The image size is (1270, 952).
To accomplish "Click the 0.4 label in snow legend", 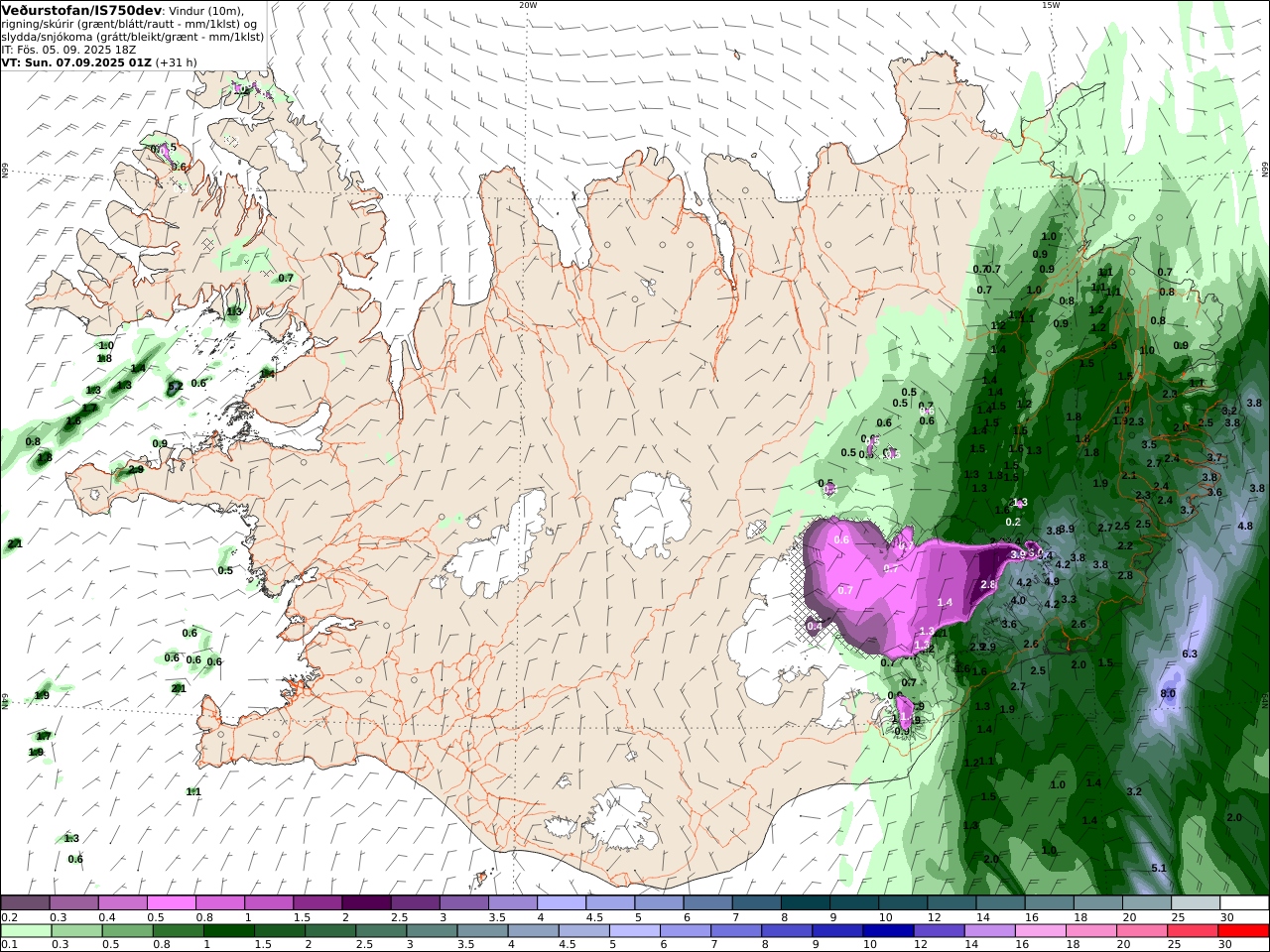I will (107, 917).
